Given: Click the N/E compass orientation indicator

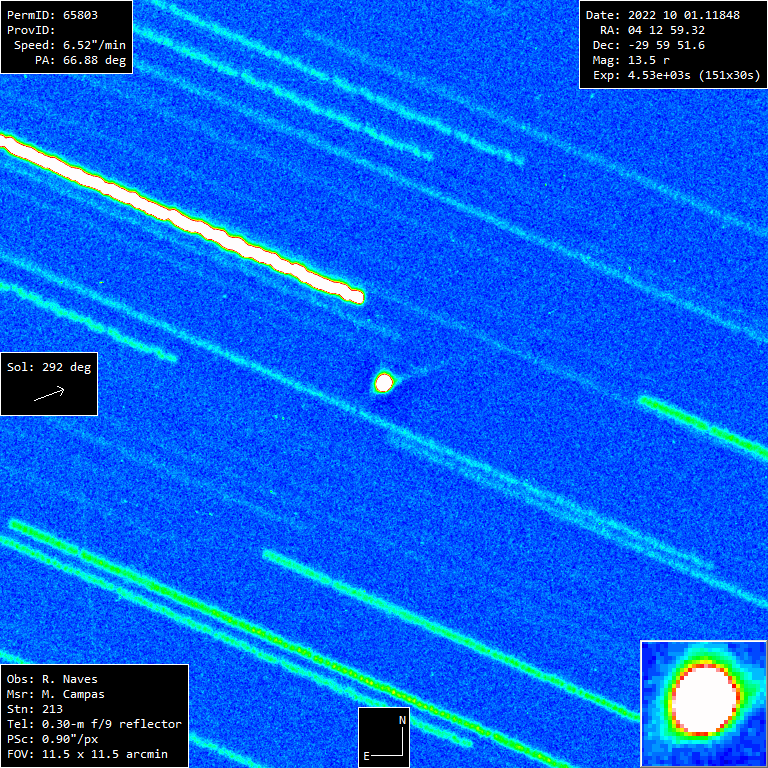Looking at the screenshot, I should [384, 737].
